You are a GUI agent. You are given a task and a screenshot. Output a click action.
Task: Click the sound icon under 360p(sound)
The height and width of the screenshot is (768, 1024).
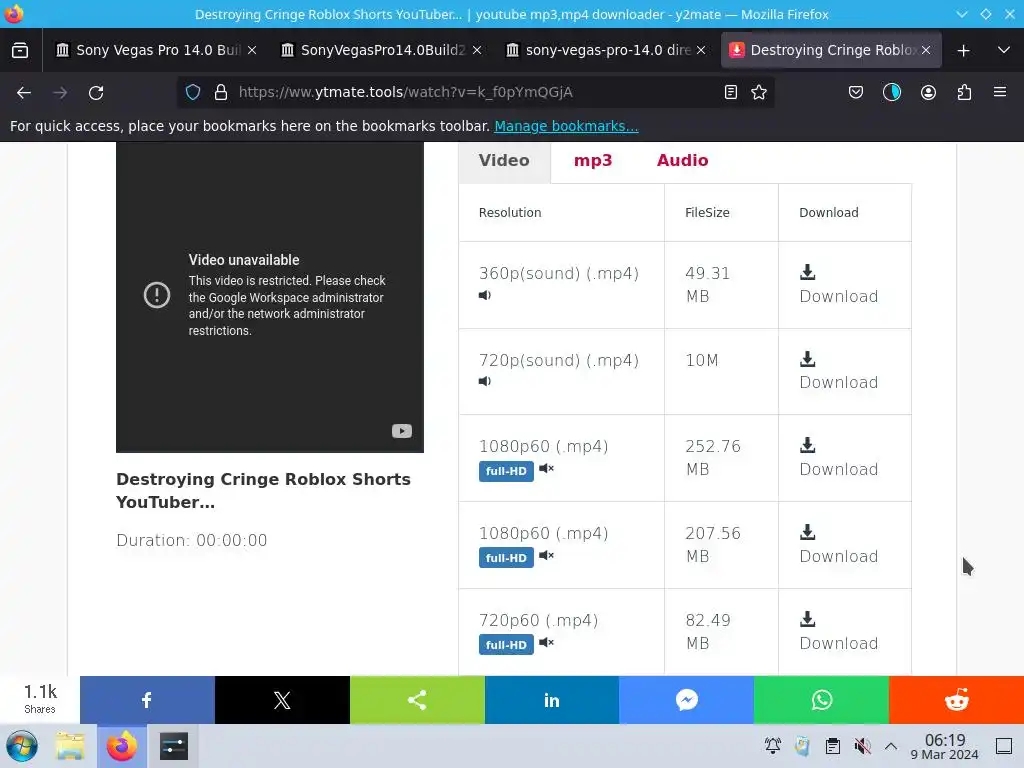click(x=485, y=295)
